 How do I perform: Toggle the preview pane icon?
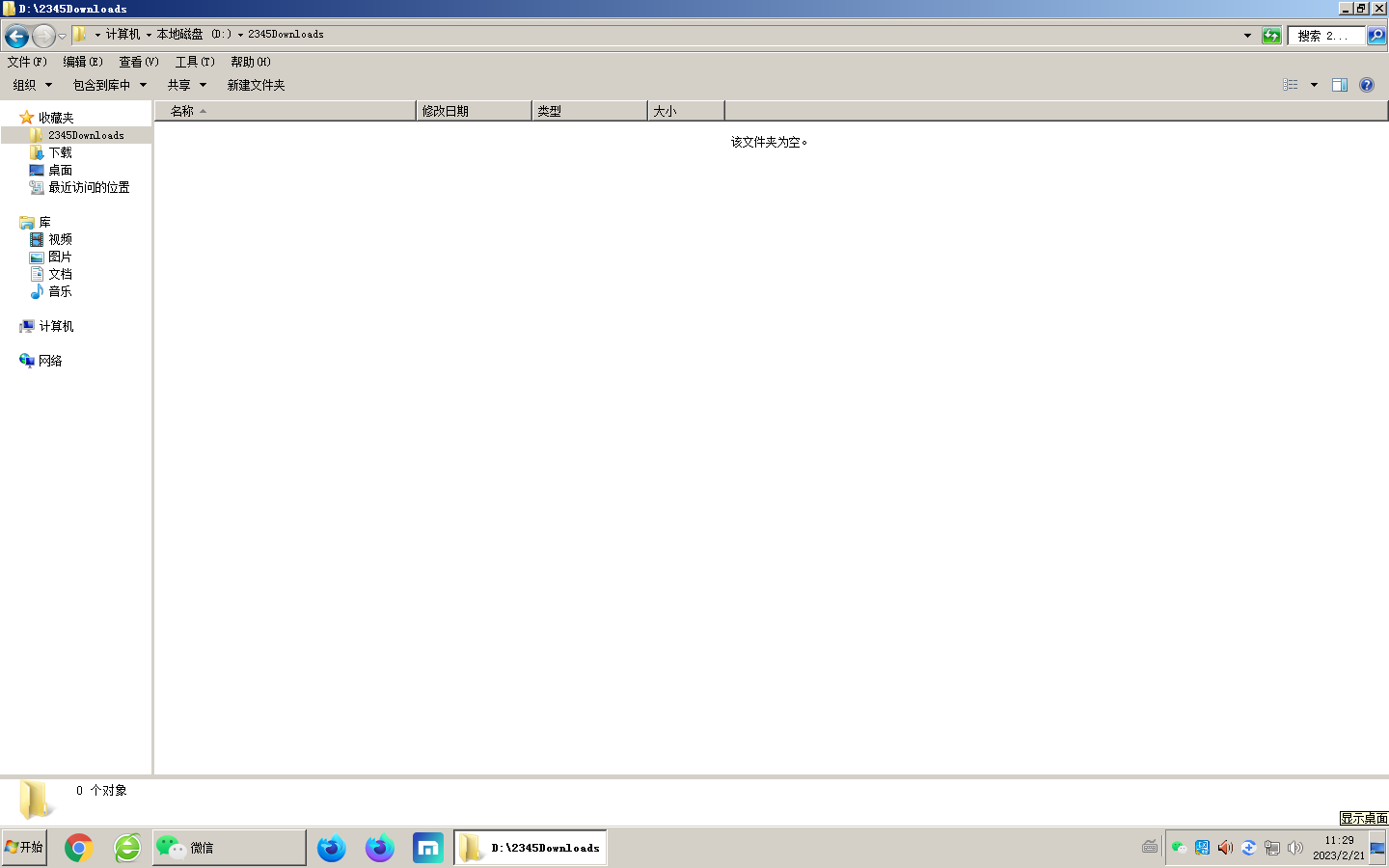coord(1340,85)
